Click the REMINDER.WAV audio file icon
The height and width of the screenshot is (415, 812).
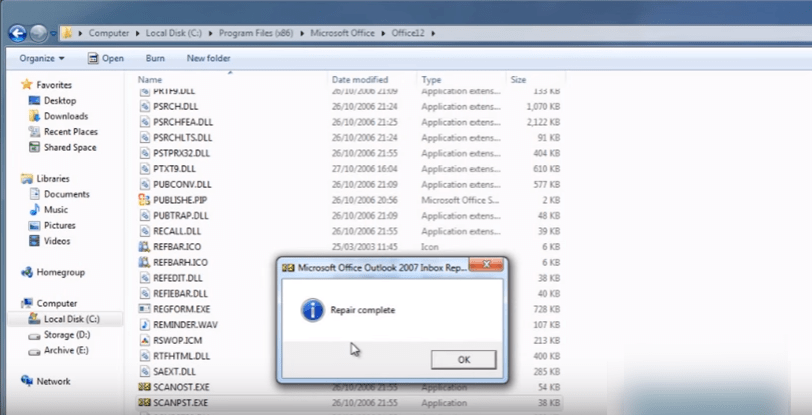pyautogui.click(x=145, y=324)
